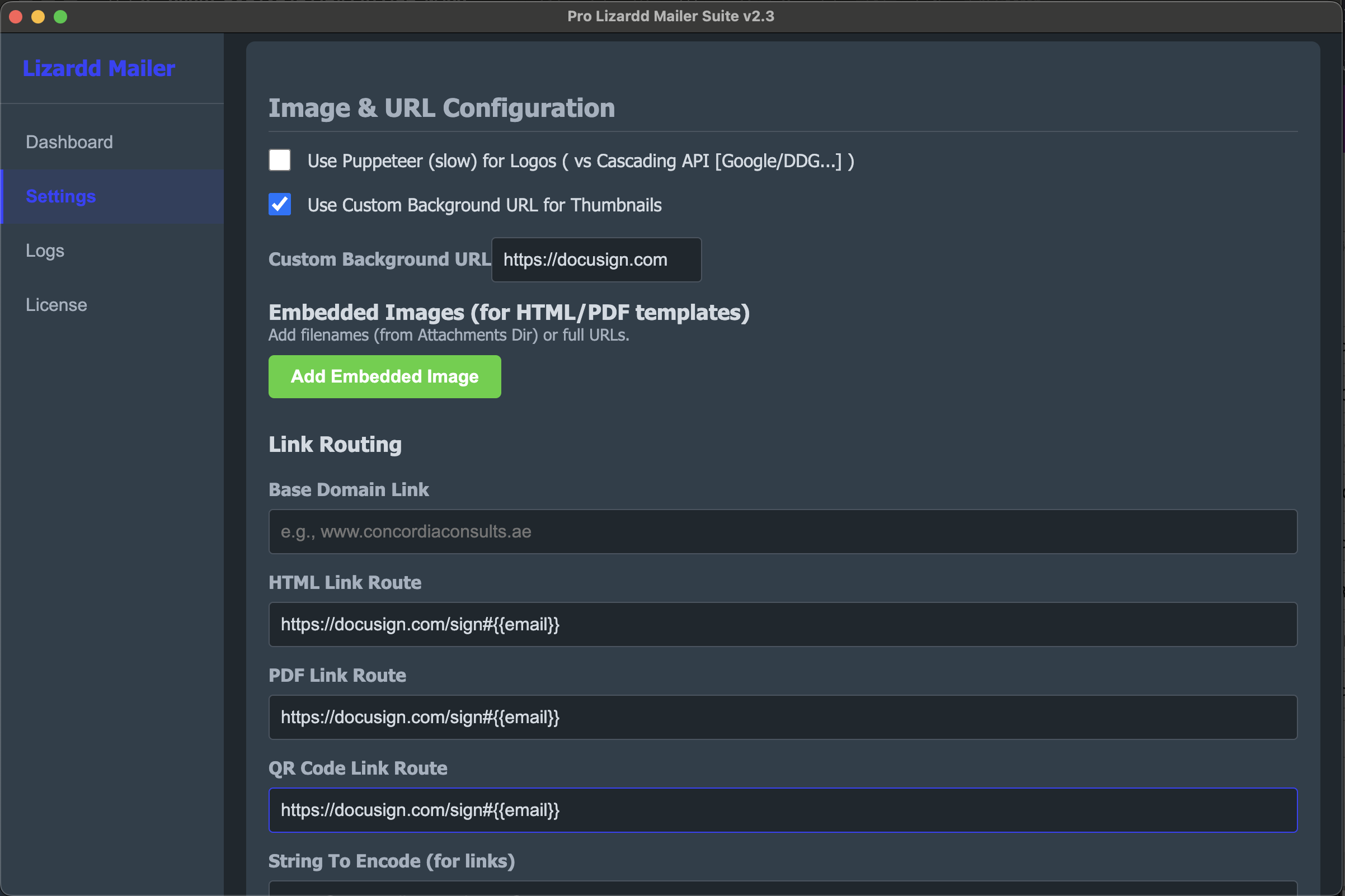Select the Link Routing section heading
1345x896 pixels.
coord(335,444)
